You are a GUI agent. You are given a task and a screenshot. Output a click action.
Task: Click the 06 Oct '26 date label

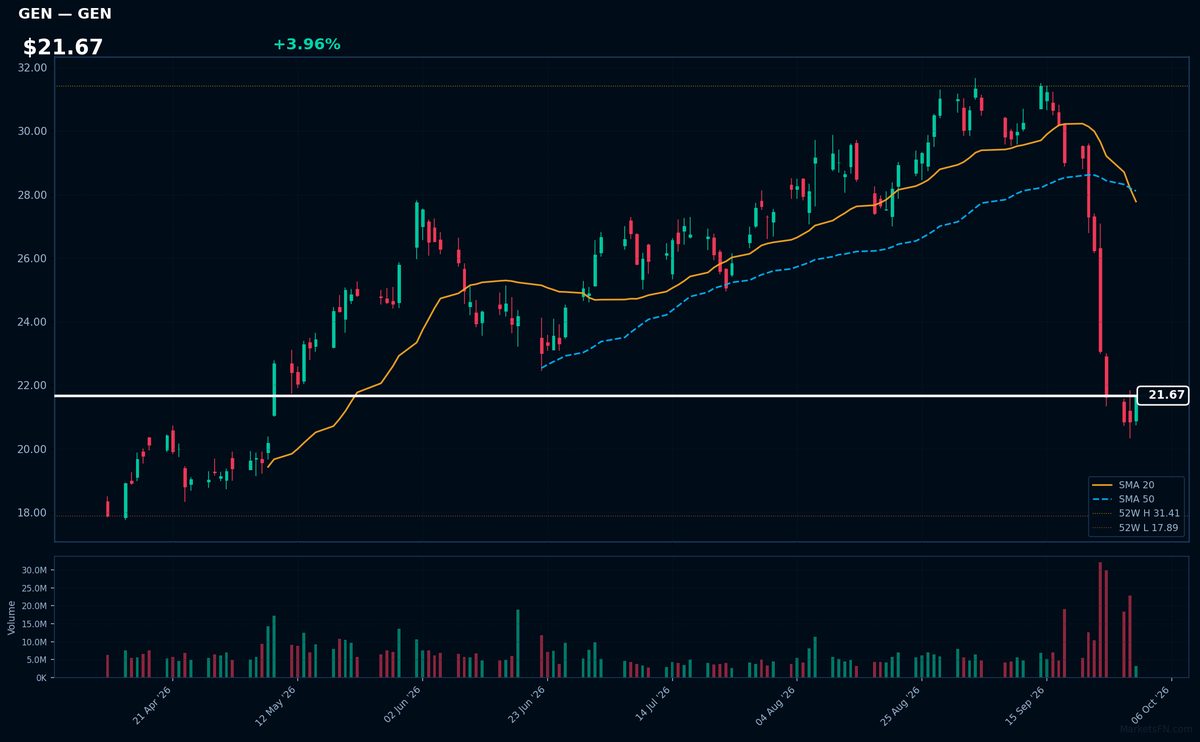(1151, 704)
